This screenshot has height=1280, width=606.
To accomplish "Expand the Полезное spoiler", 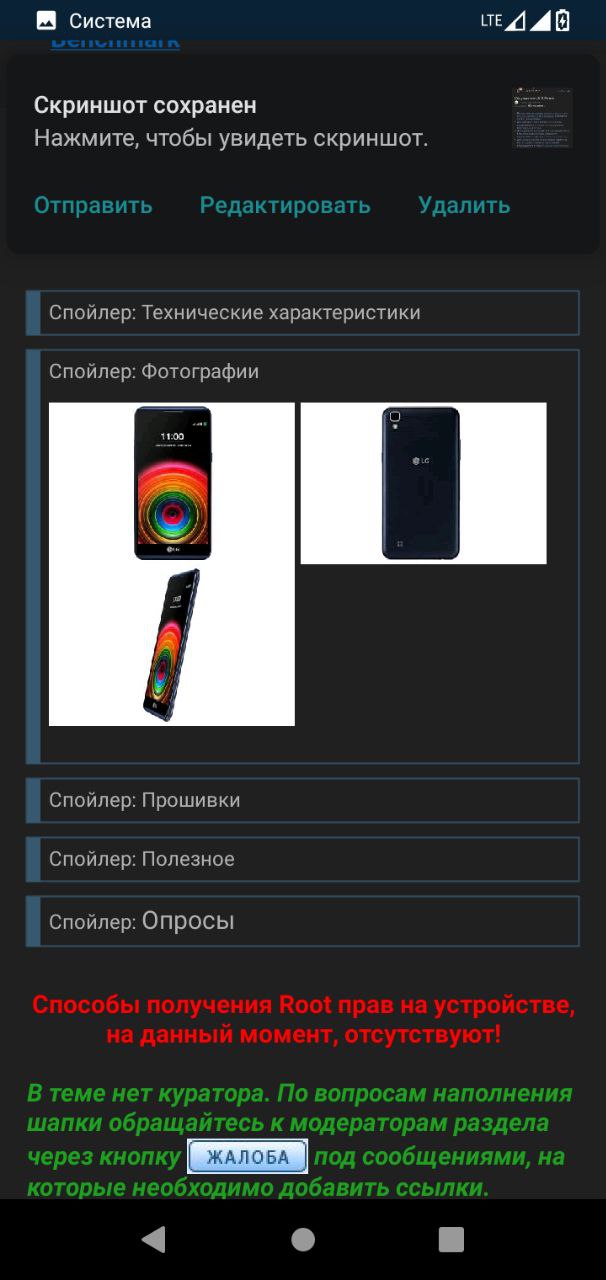I will coord(302,860).
